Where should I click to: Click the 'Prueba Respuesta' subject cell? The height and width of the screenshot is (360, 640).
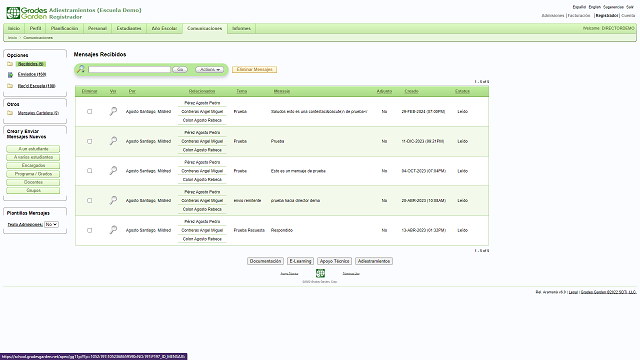pyautogui.click(x=249, y=230)
